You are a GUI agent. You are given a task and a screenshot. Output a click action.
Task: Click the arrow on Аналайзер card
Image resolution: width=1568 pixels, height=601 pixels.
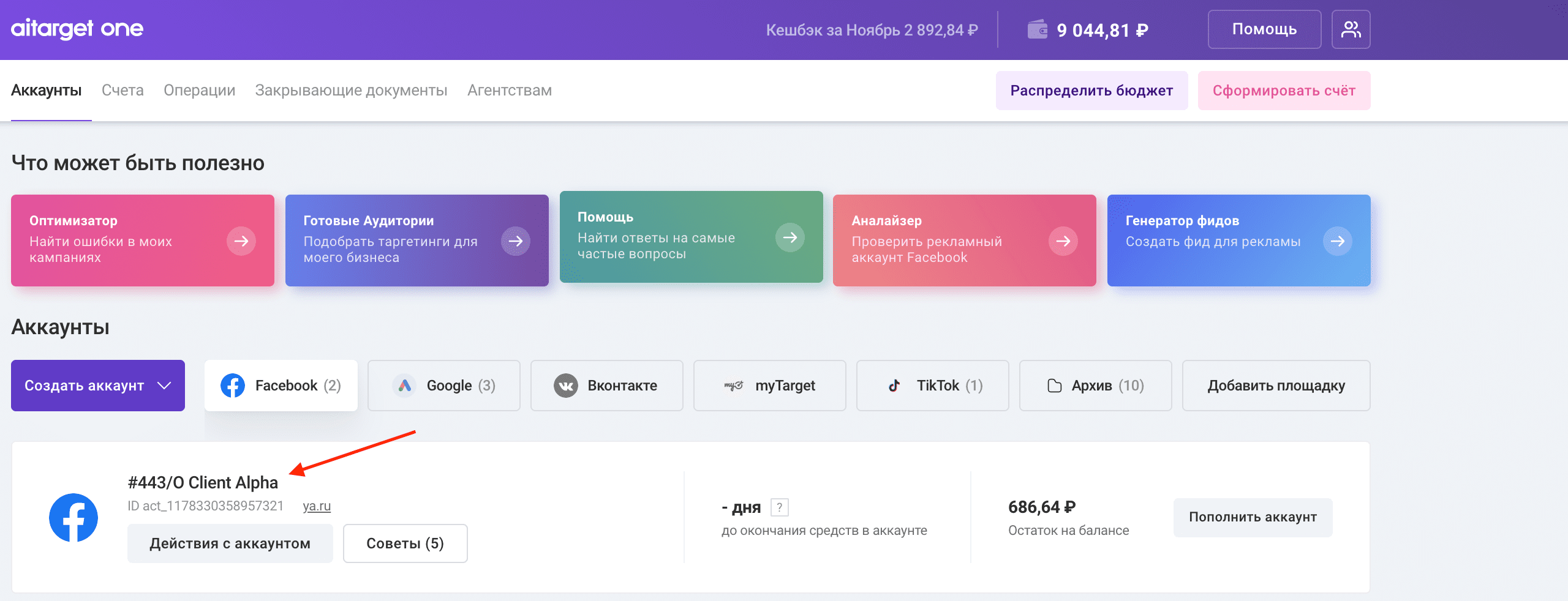click(x=1063, y=241)
